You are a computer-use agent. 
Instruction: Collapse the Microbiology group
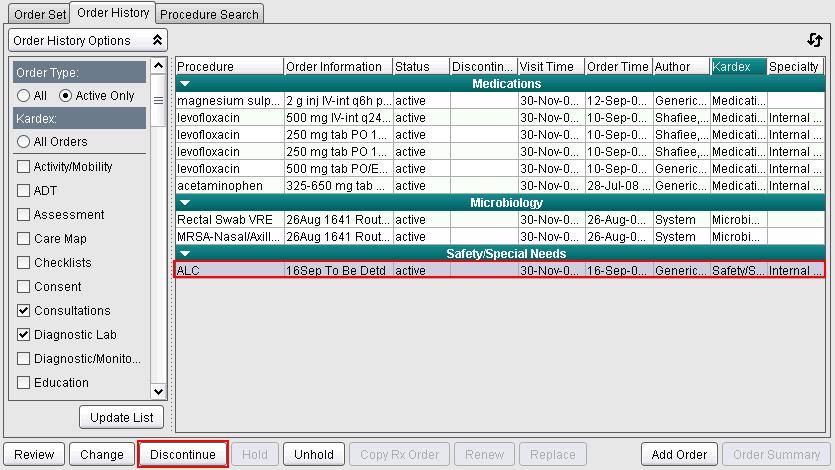[185, 203]
